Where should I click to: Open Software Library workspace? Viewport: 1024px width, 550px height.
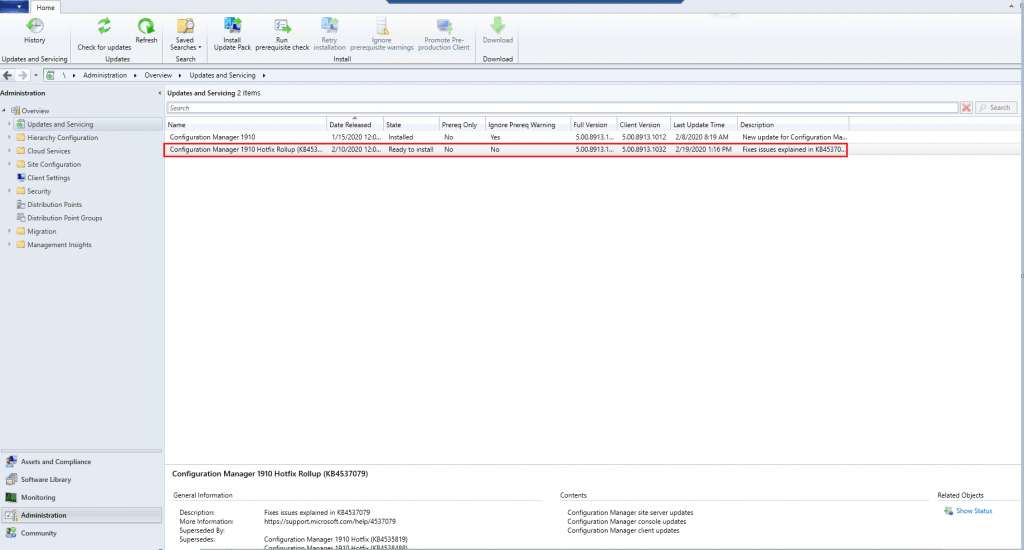[82, 479]
